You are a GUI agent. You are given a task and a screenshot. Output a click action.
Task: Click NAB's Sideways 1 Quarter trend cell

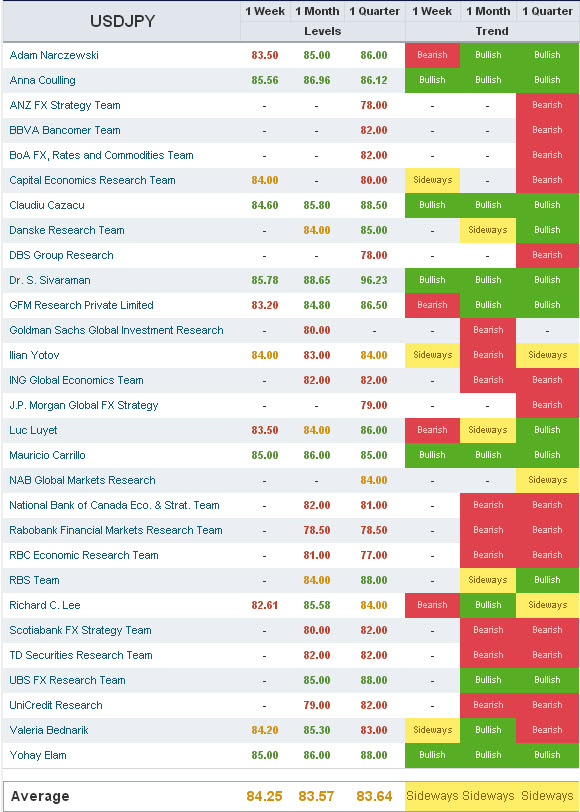(x=548, y=480)
